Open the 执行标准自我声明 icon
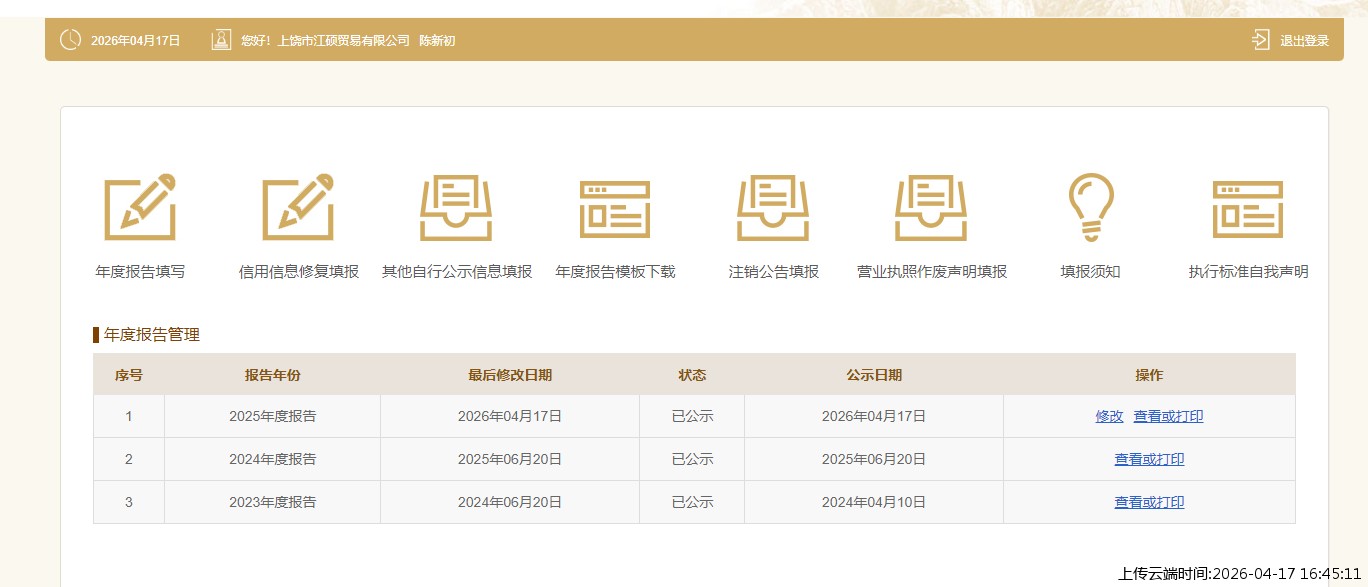 (x=1248, y=207)
